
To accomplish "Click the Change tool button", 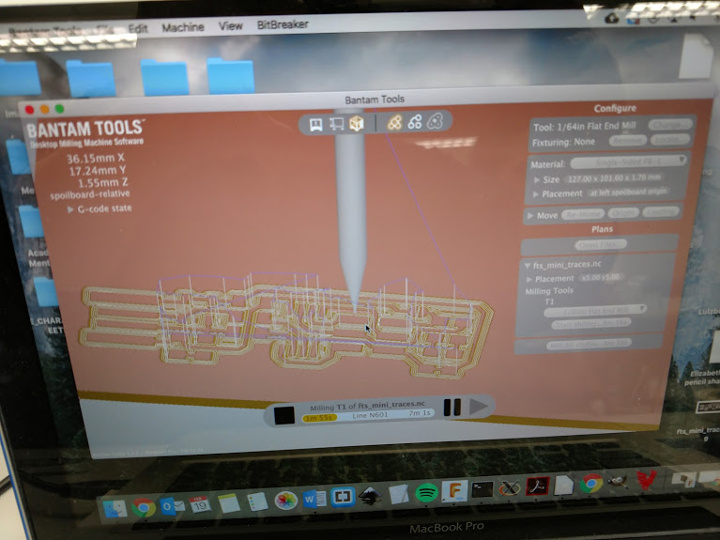I will [x=670, y=124].
